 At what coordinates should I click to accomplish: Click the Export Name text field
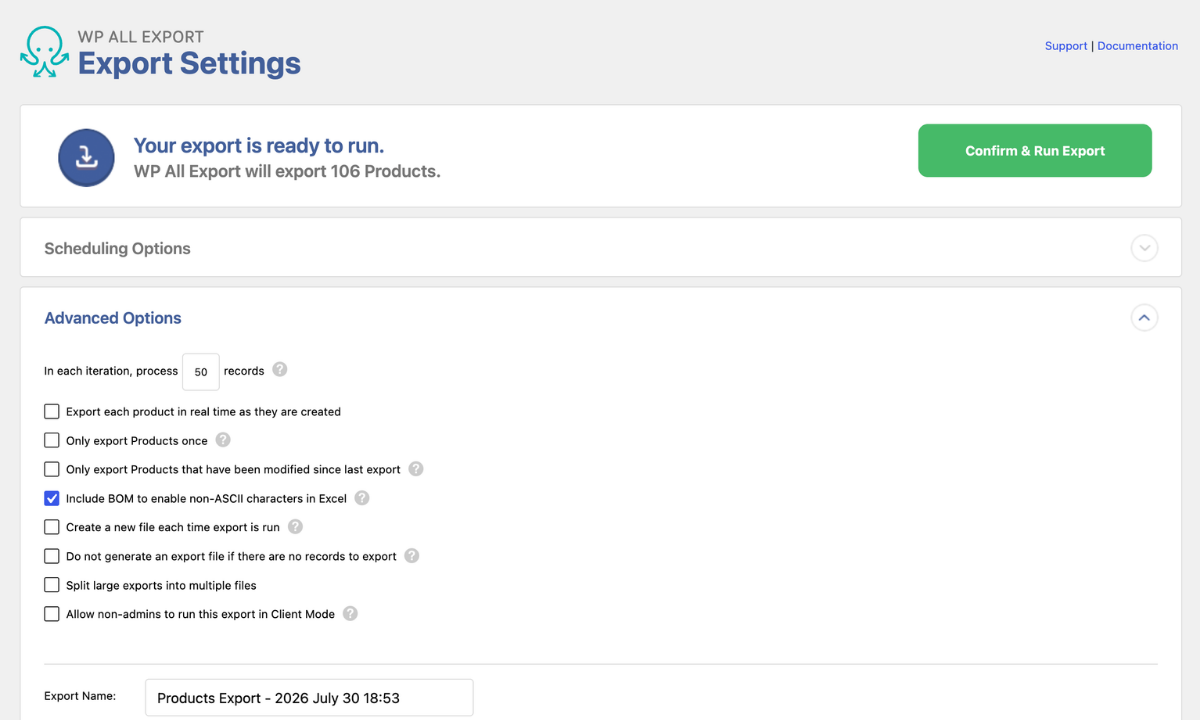[309, 698]
